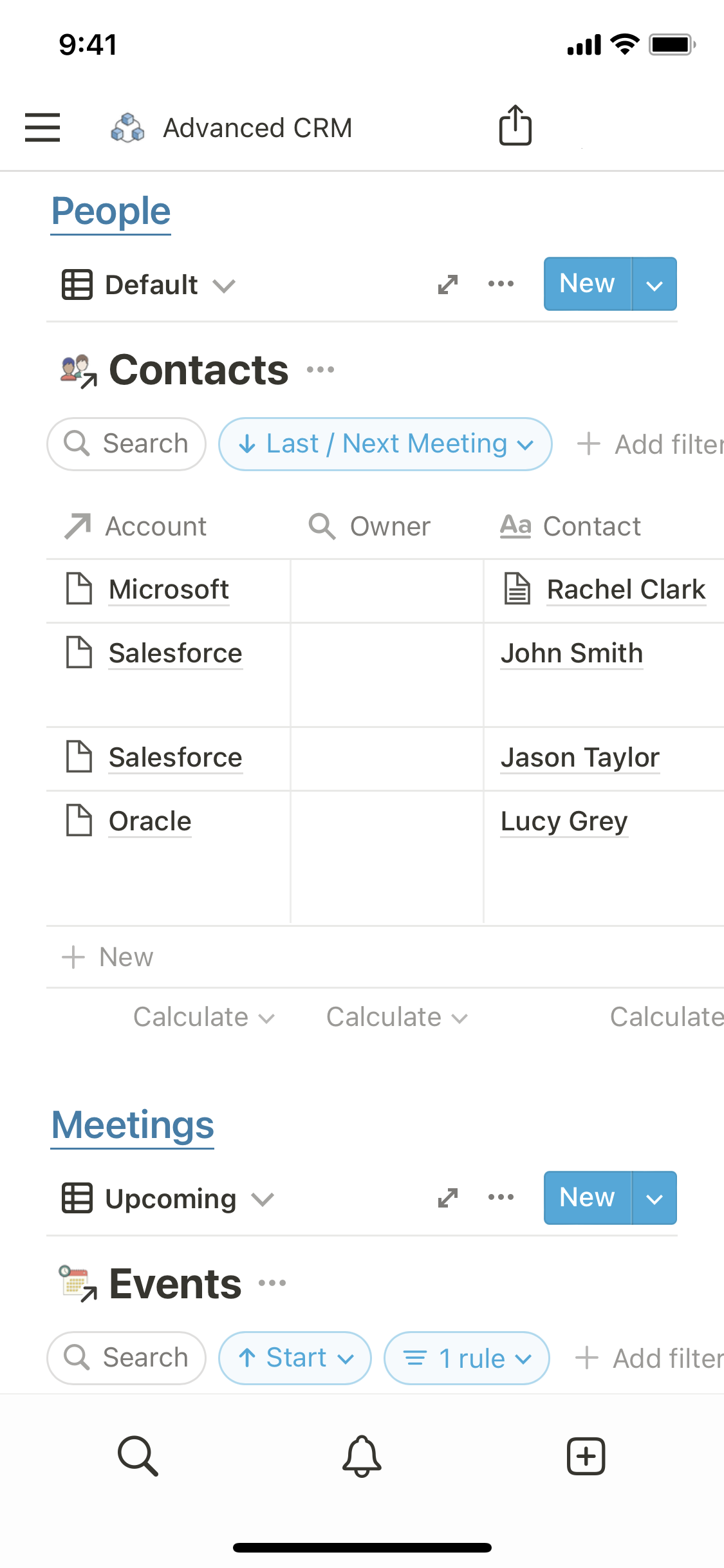Click New button in Meetings section
Screen dimensions: 724x1568
[x=587, y=1198]
